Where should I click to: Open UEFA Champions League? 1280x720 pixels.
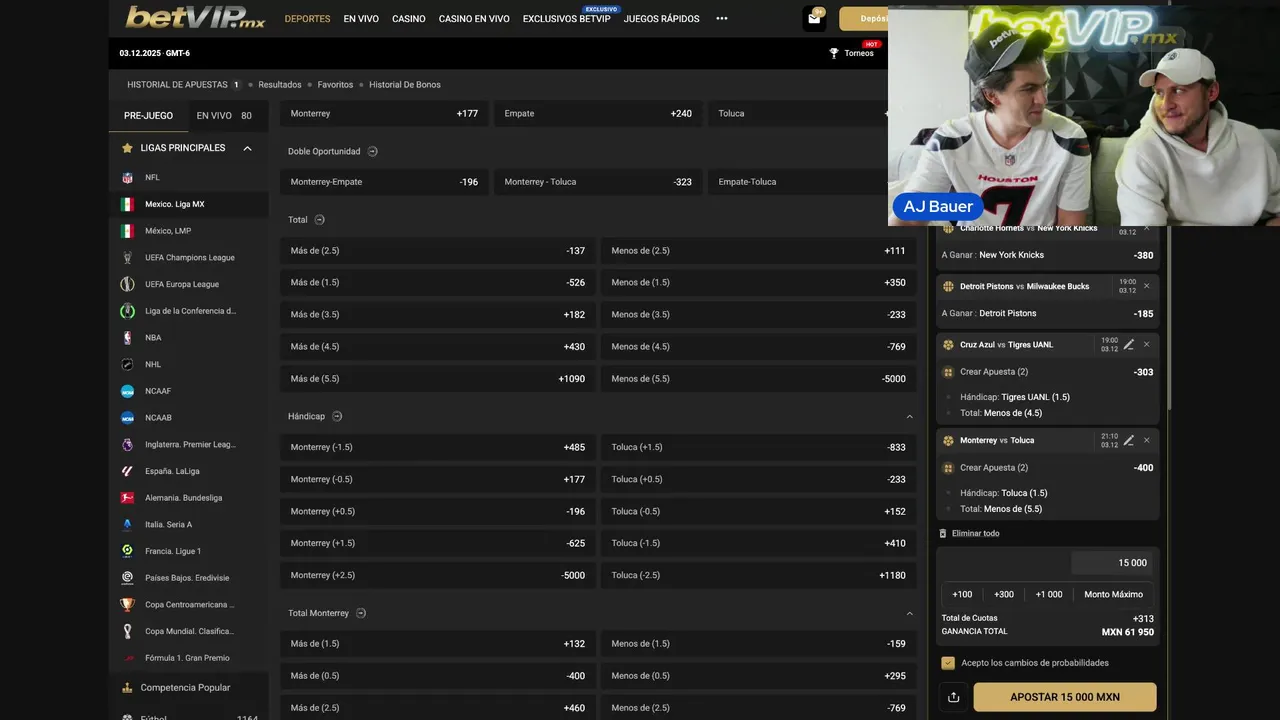pos(189,257)
